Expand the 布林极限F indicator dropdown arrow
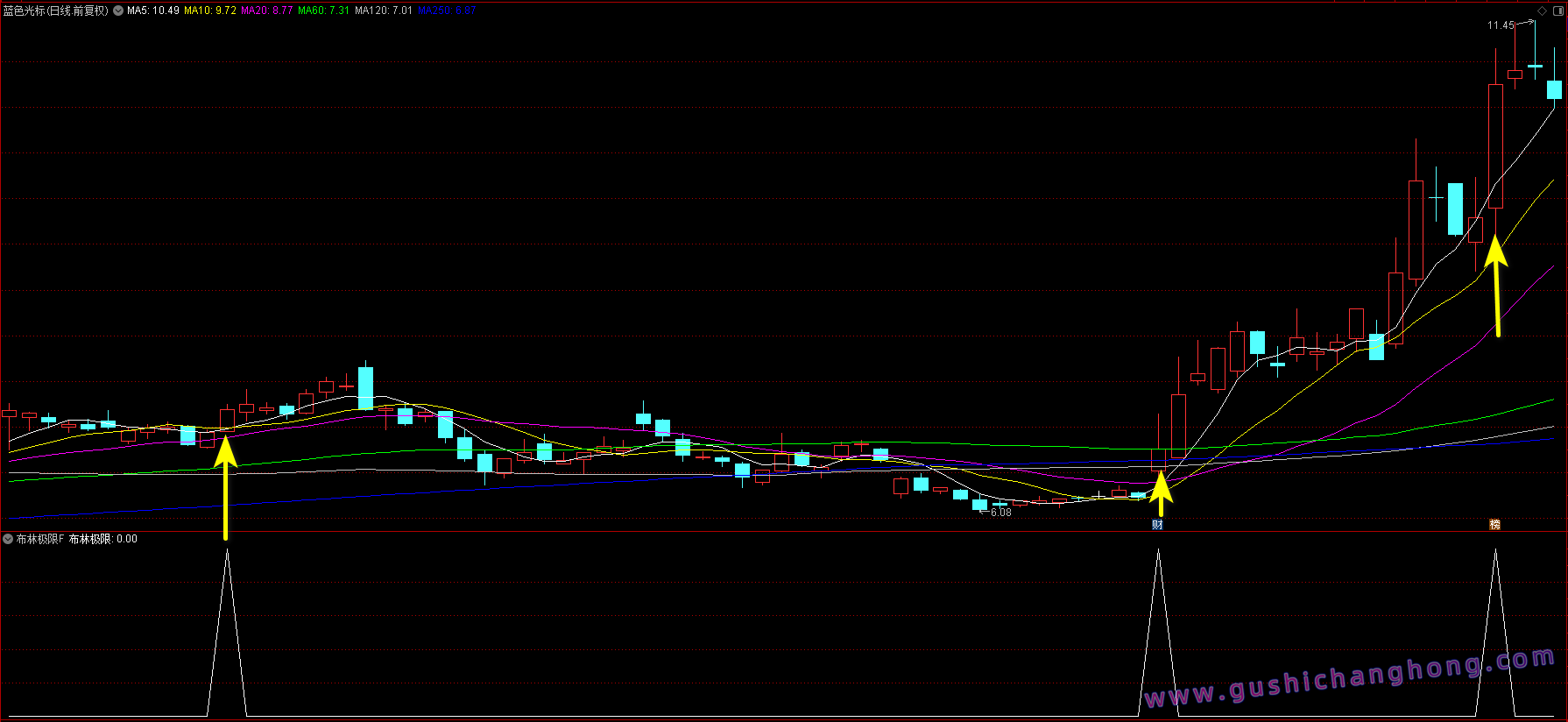Image resolution: width=1568 pixels, height=722 pixels. pos(8,539)
